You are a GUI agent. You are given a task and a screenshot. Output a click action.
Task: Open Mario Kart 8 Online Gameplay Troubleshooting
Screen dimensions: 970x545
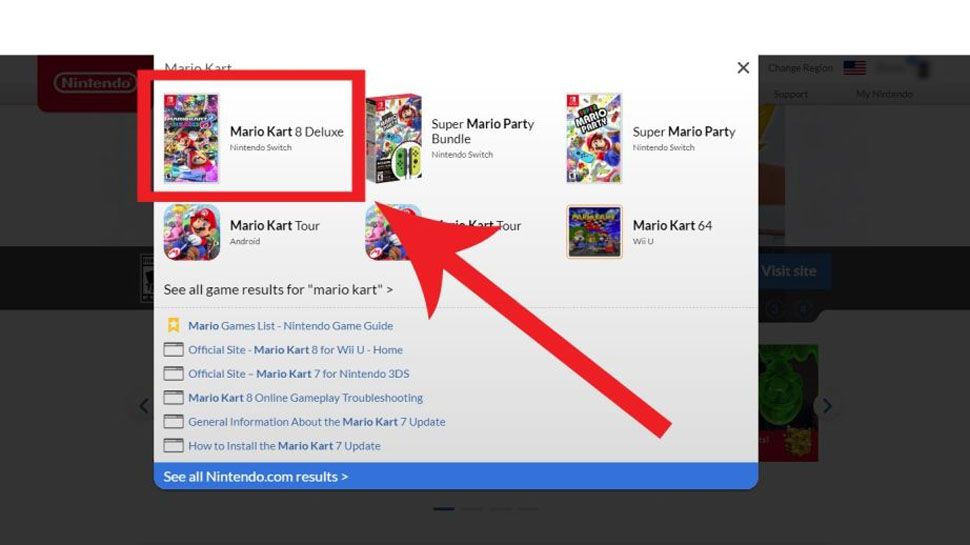pos(306,398)
